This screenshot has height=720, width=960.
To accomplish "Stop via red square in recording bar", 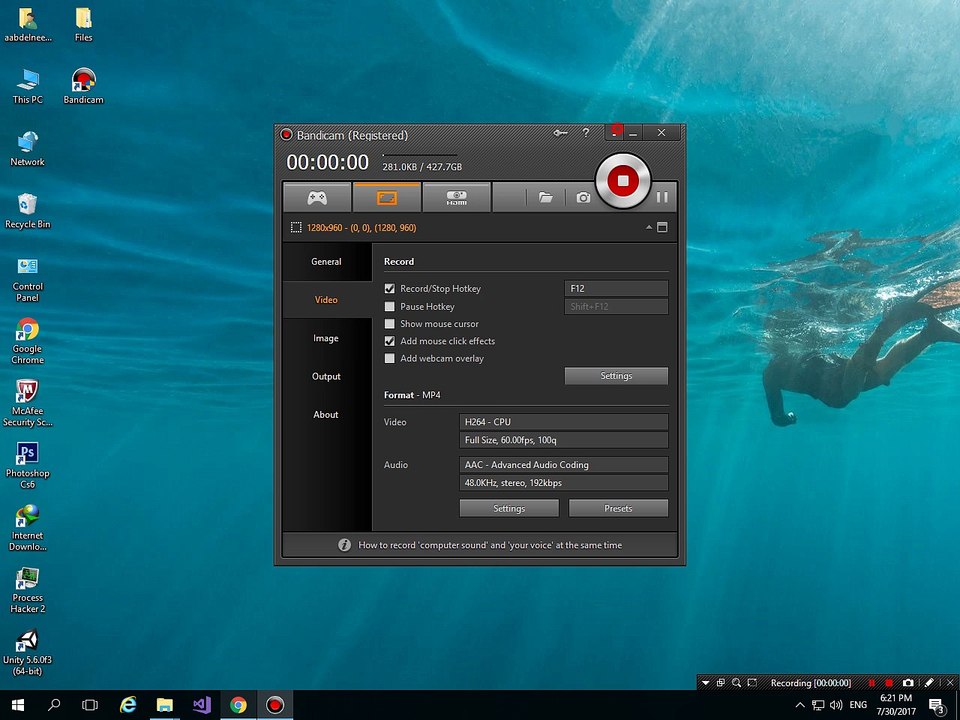I will tap(889, 683).
